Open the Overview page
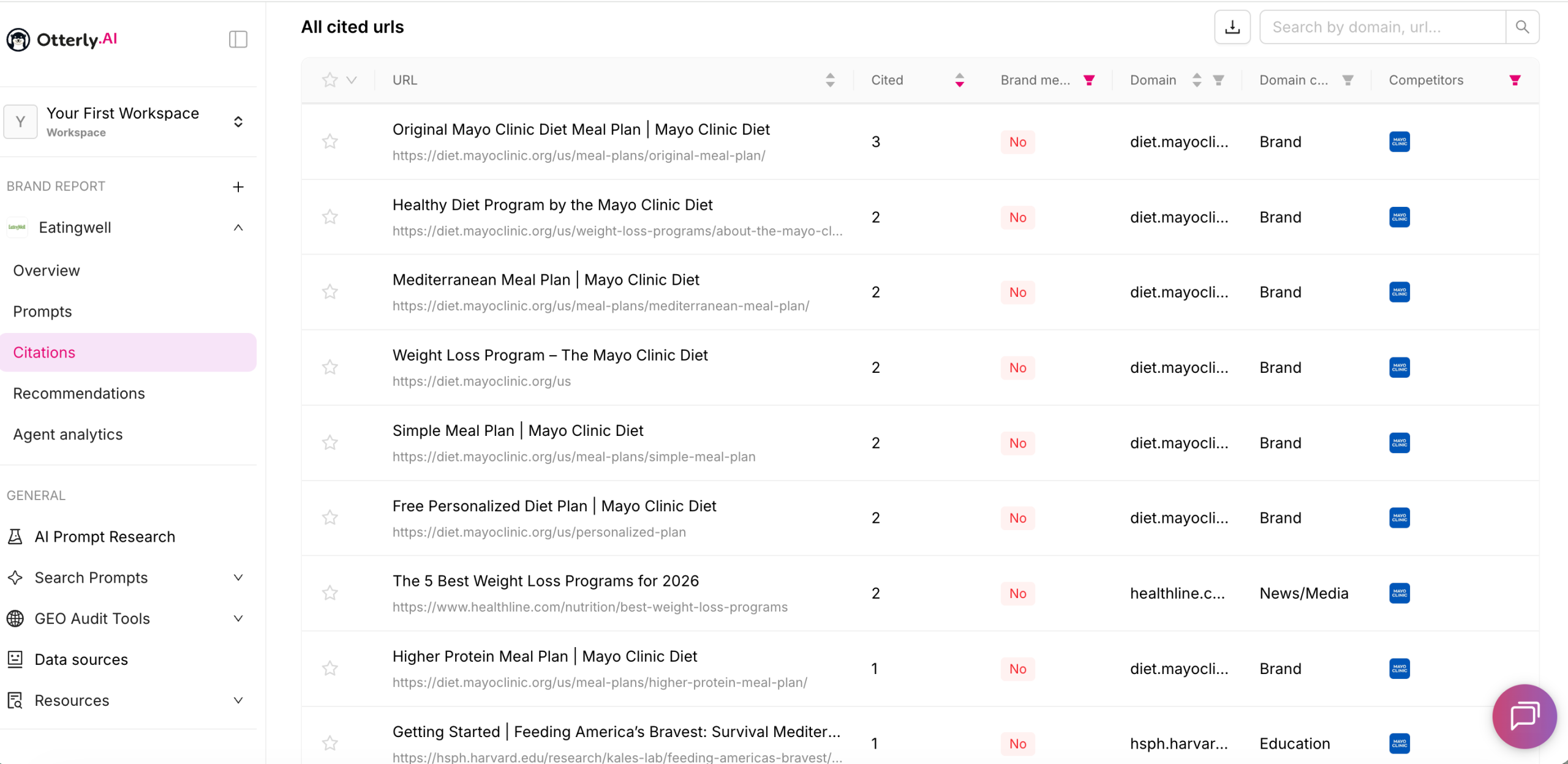The height and width of the screenshot is (764, 1568). [x=47, y=271]
